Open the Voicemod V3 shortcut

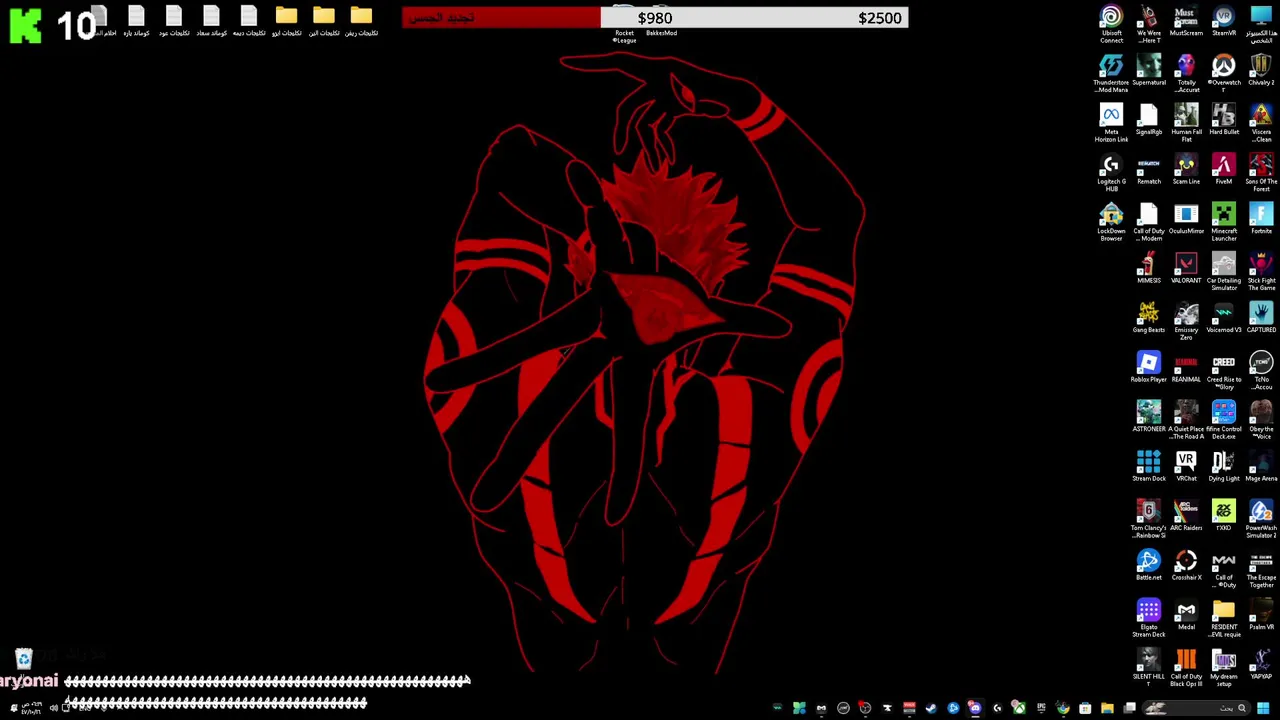[x=1224, y=319]
